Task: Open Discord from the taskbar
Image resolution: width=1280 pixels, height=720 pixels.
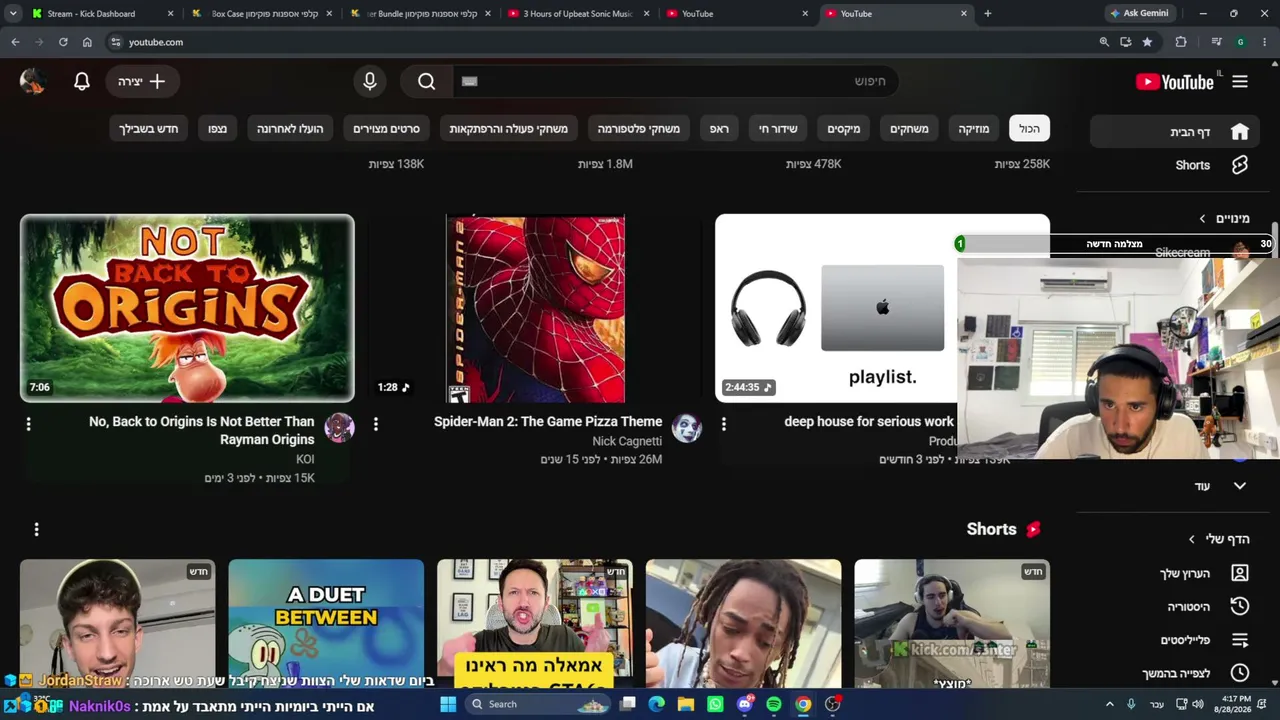Action: pos(745,704)
